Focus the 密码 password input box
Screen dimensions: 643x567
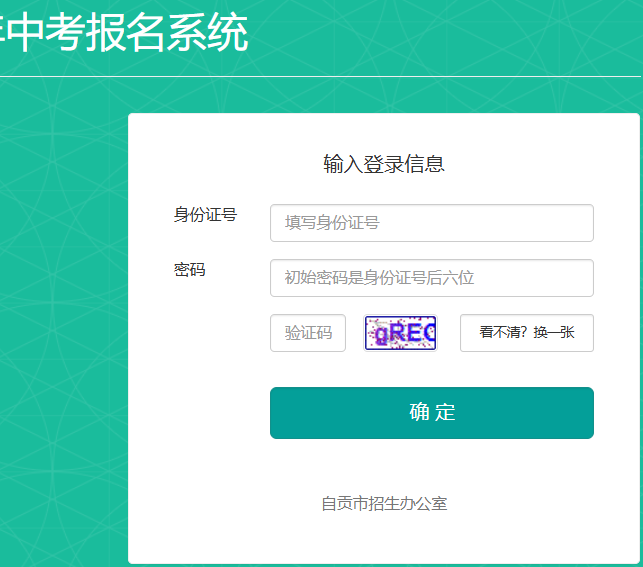pyautogui.click(x=431, y=278)
